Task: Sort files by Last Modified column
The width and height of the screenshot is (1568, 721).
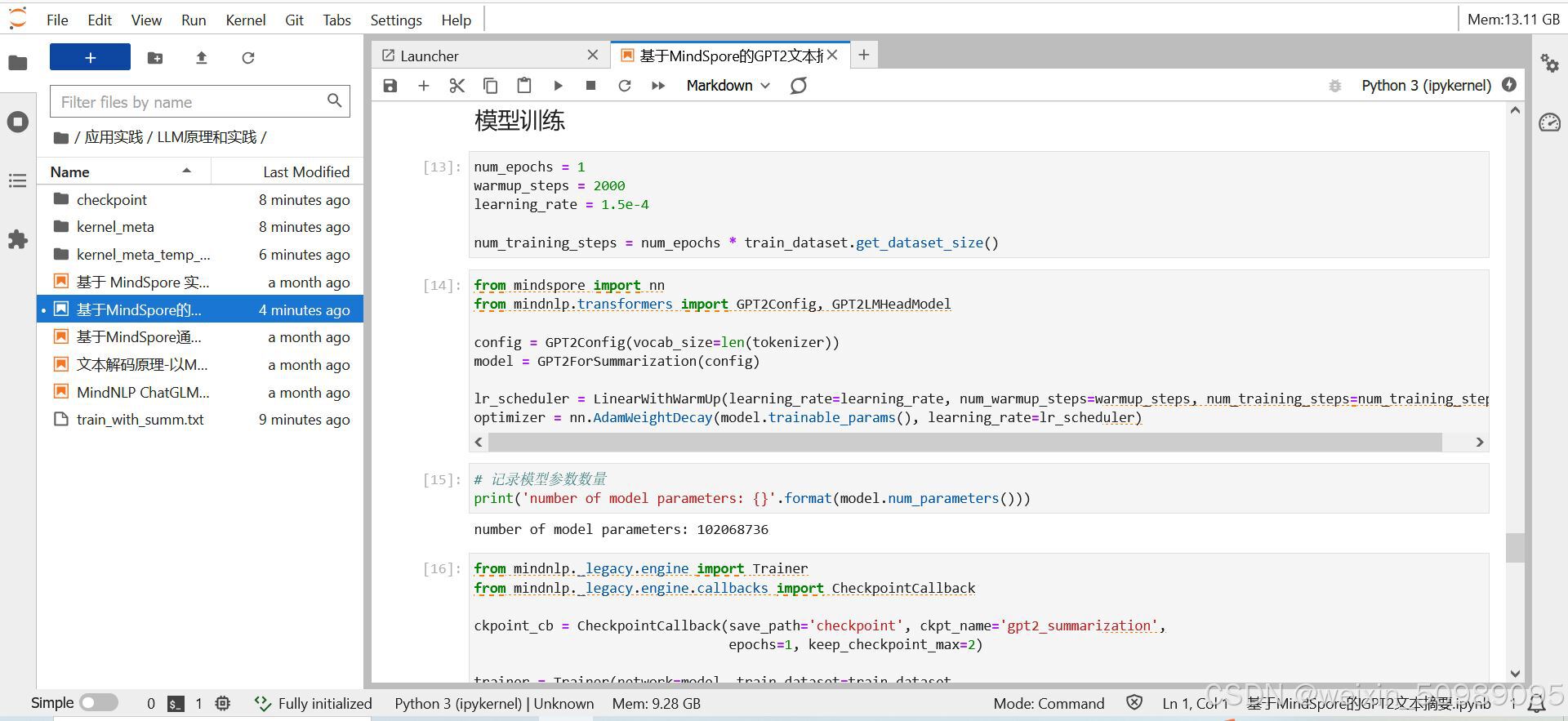Action: (x=287, y=171)
